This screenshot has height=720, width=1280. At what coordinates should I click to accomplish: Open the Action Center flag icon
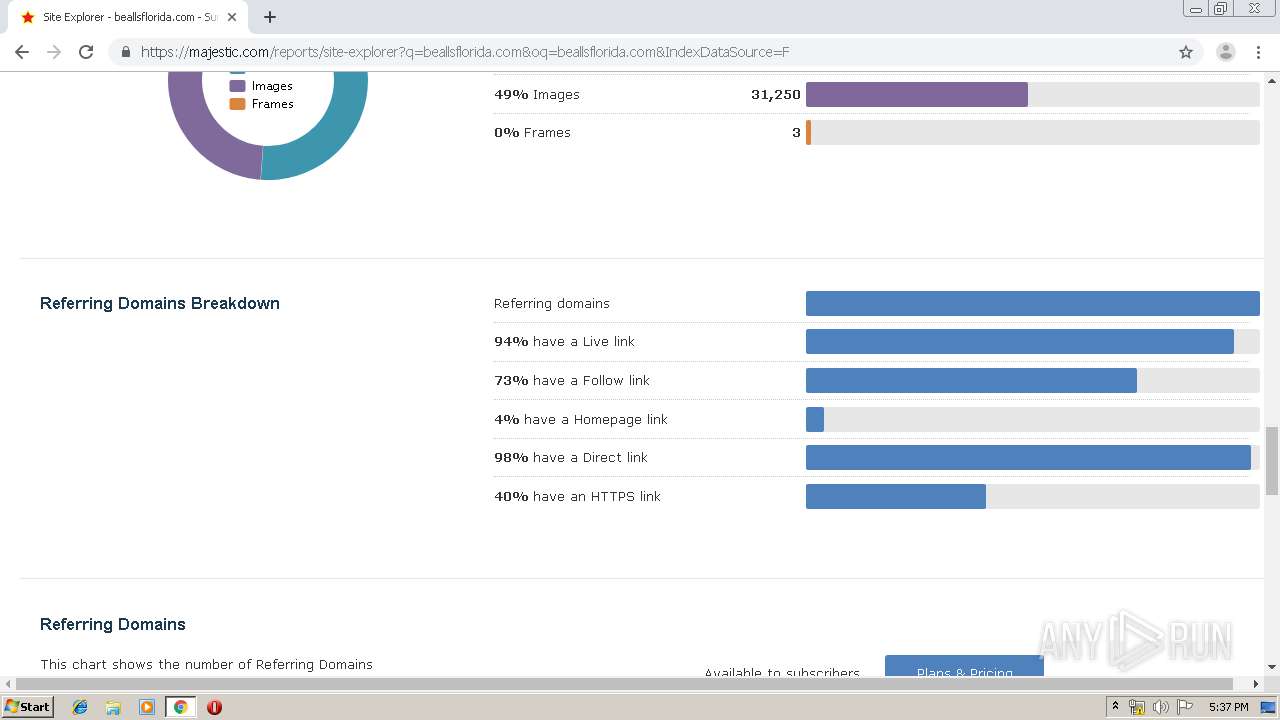pos(1185,707)
